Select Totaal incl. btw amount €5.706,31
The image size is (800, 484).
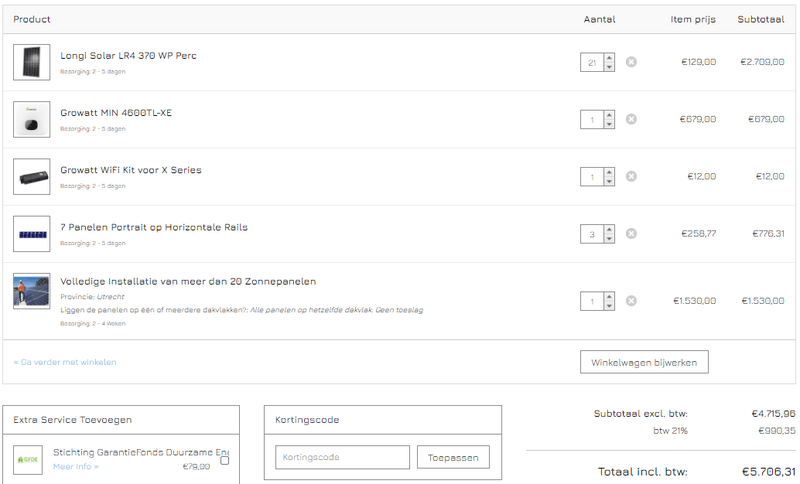[768, 472]
